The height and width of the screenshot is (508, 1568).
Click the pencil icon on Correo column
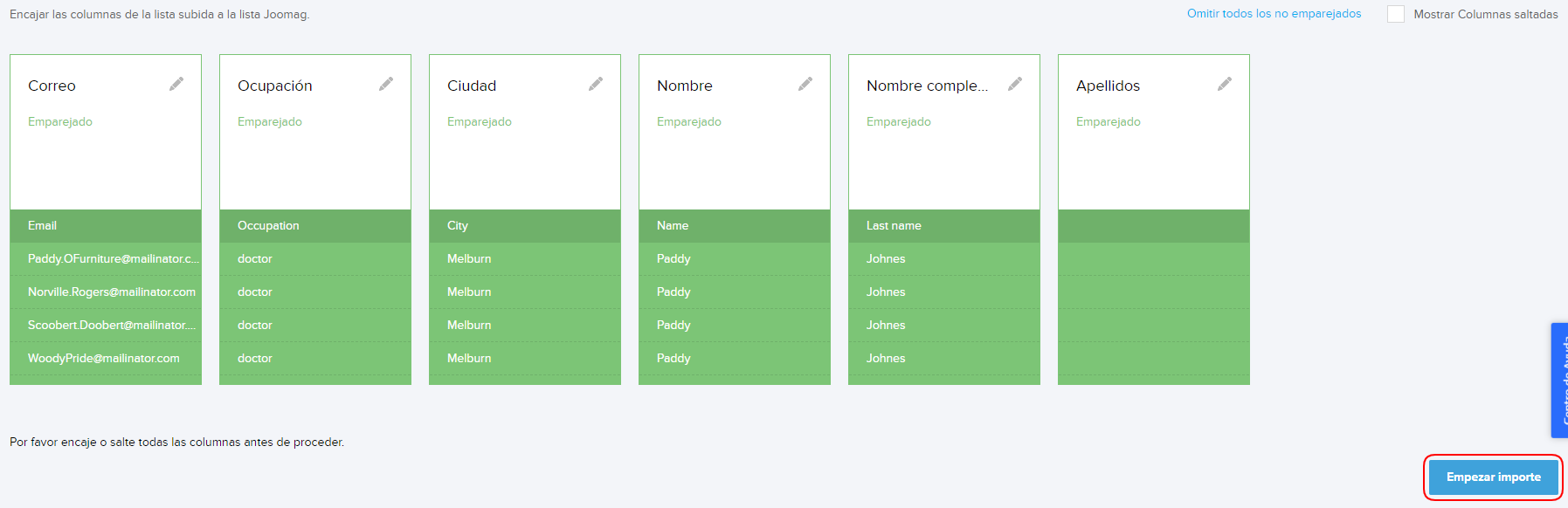[176, 84]
